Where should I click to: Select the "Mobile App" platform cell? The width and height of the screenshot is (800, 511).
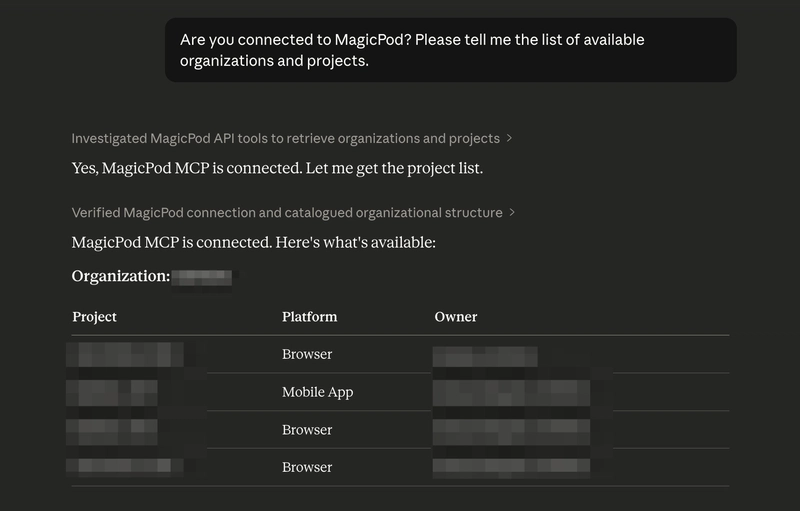point(317,392)
